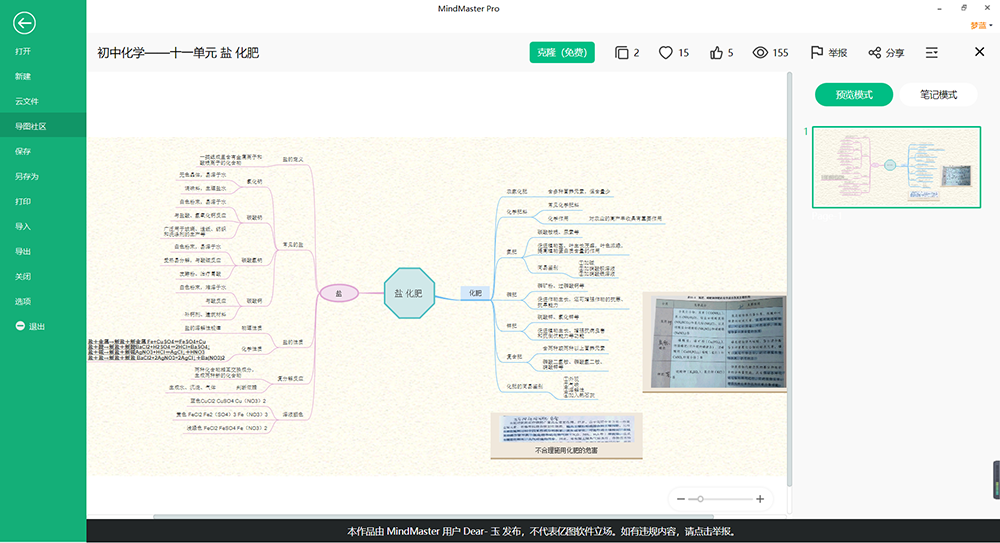Screen dimensions: 1000x543
Task: Zoom in with the plus button
Action: tap(760, 499)
